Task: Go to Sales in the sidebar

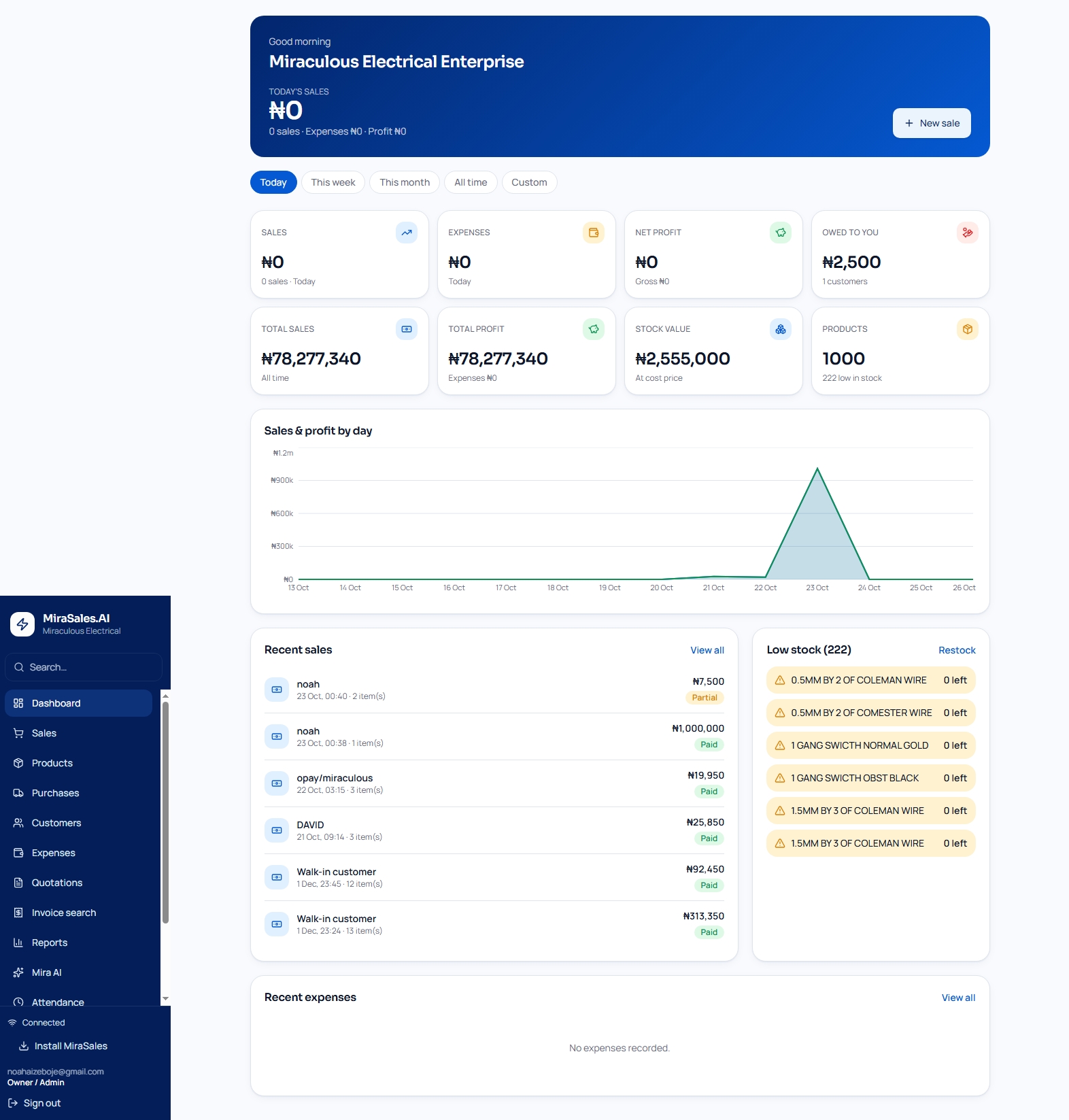Action: pos(78,733)
